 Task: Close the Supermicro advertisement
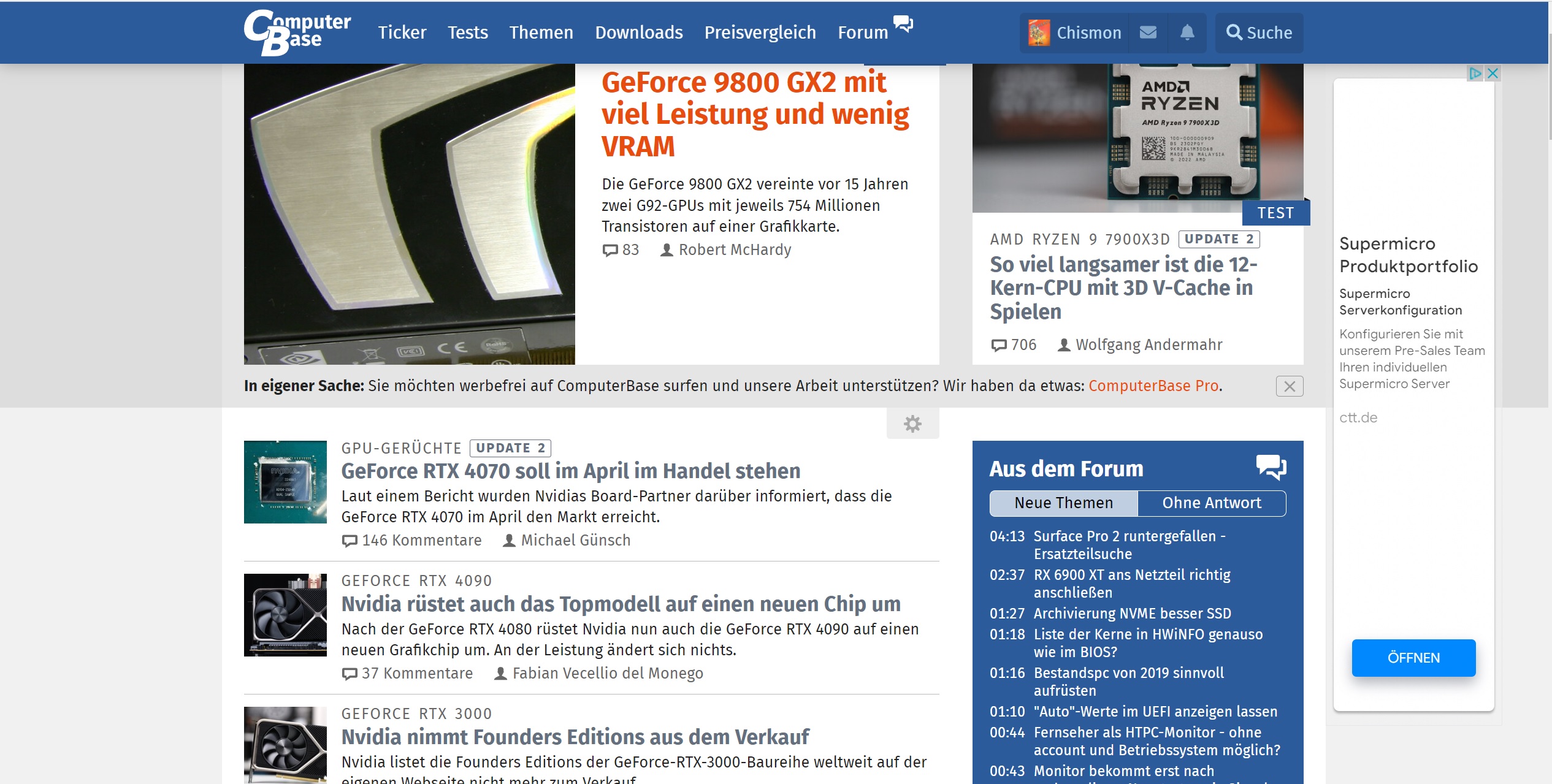tap(1493, 74)
